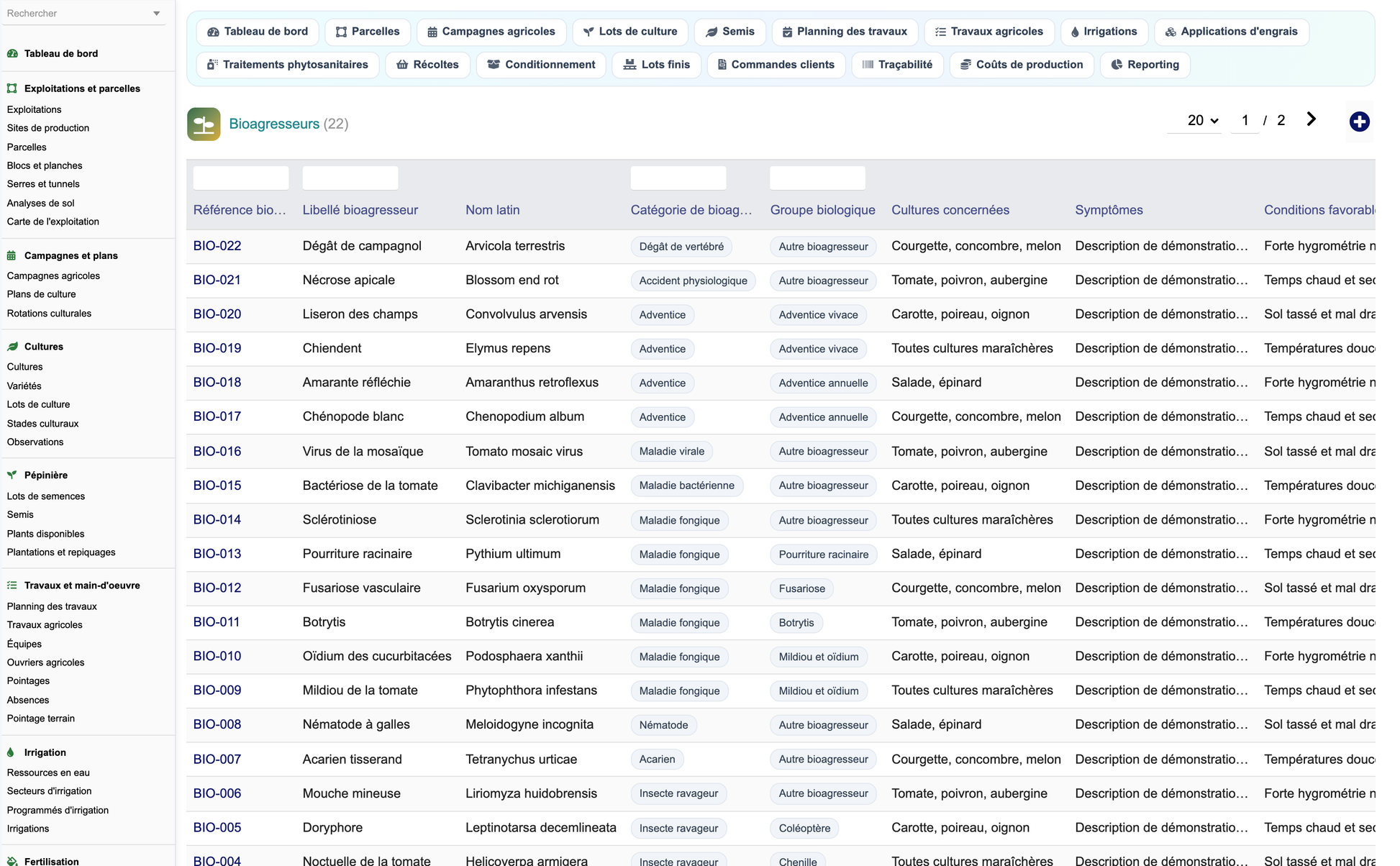Open record BIO-005 Doryphore
This screenshot has width=1400, height=866.
pos(217,828)
